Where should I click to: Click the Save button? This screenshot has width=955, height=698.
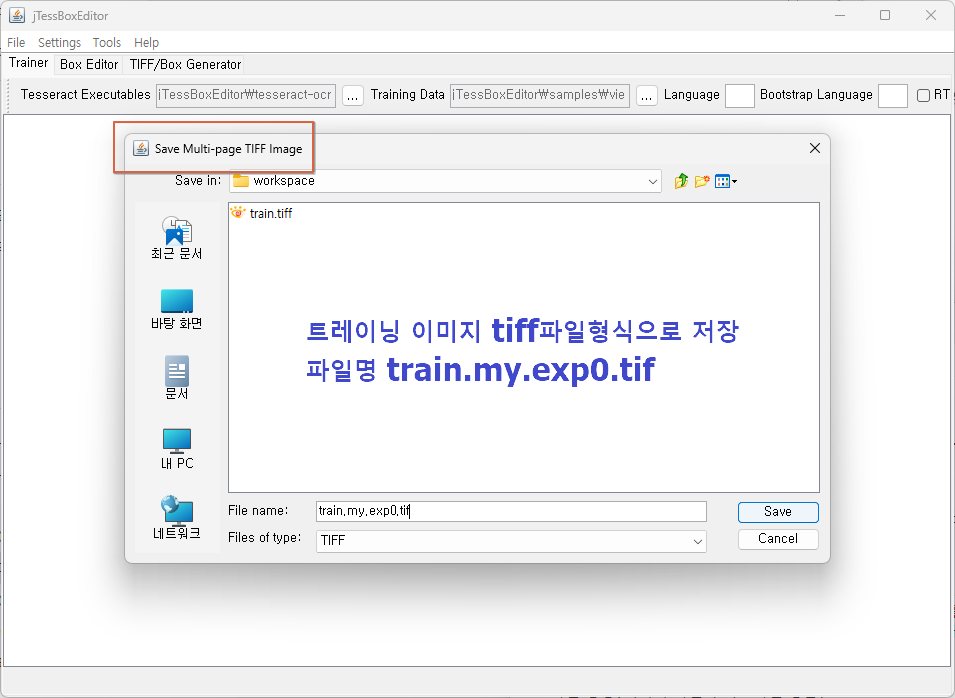tap(778, 512)
